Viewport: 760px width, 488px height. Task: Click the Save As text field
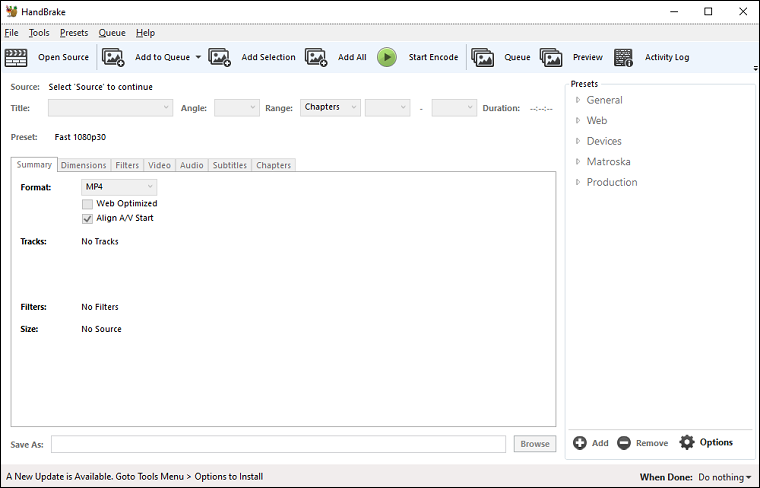(x=278, y=444)
